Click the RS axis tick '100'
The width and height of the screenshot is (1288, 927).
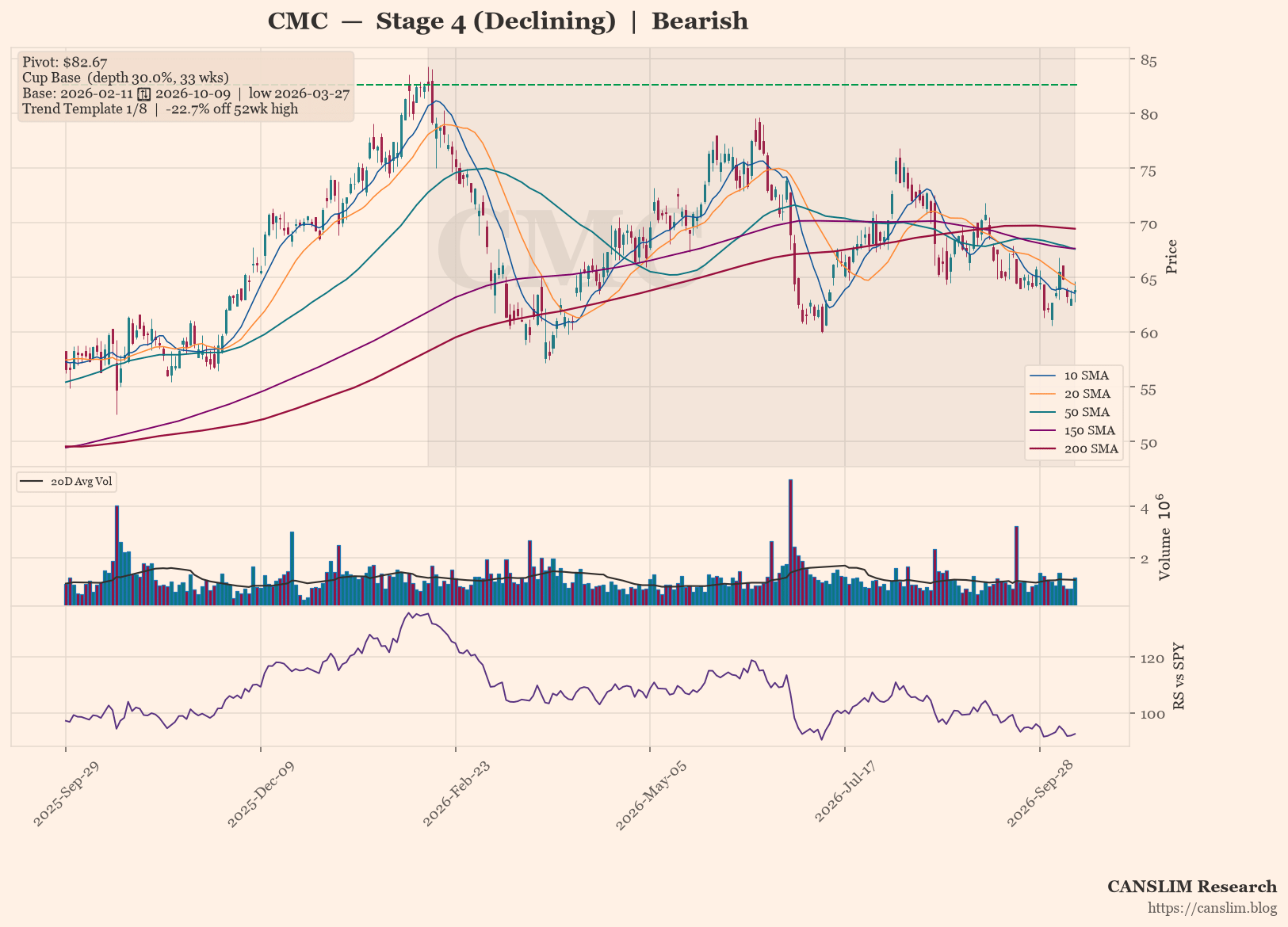[1152, 714]
